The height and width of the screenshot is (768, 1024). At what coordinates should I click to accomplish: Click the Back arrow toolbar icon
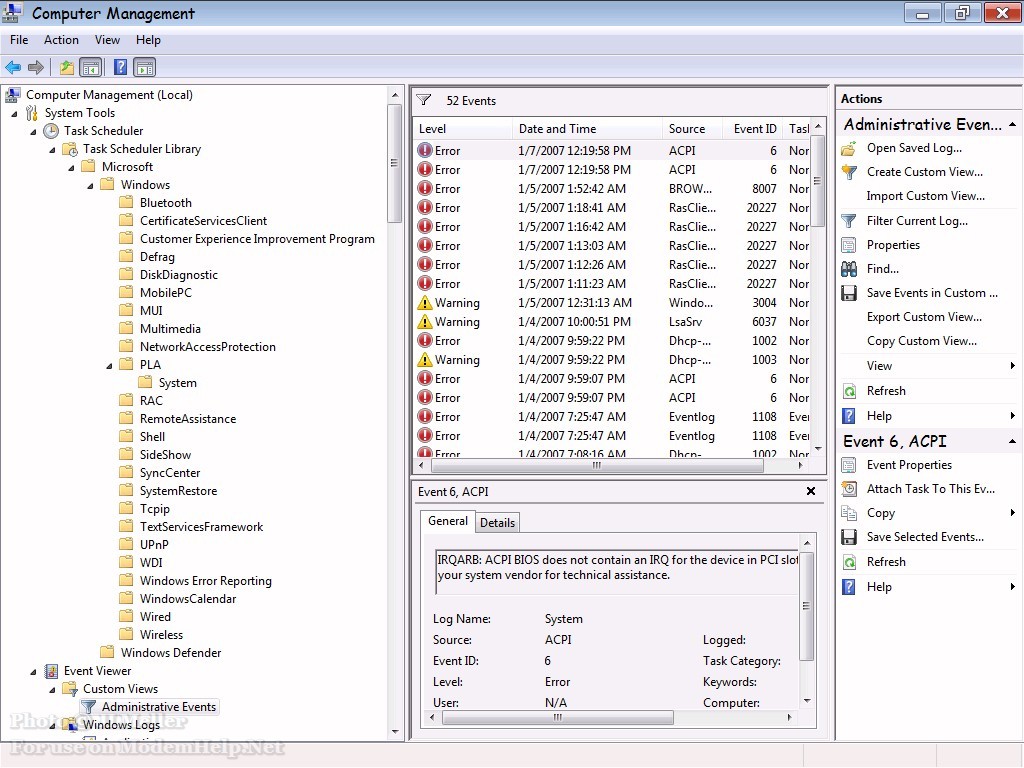(x=13, y=67)
